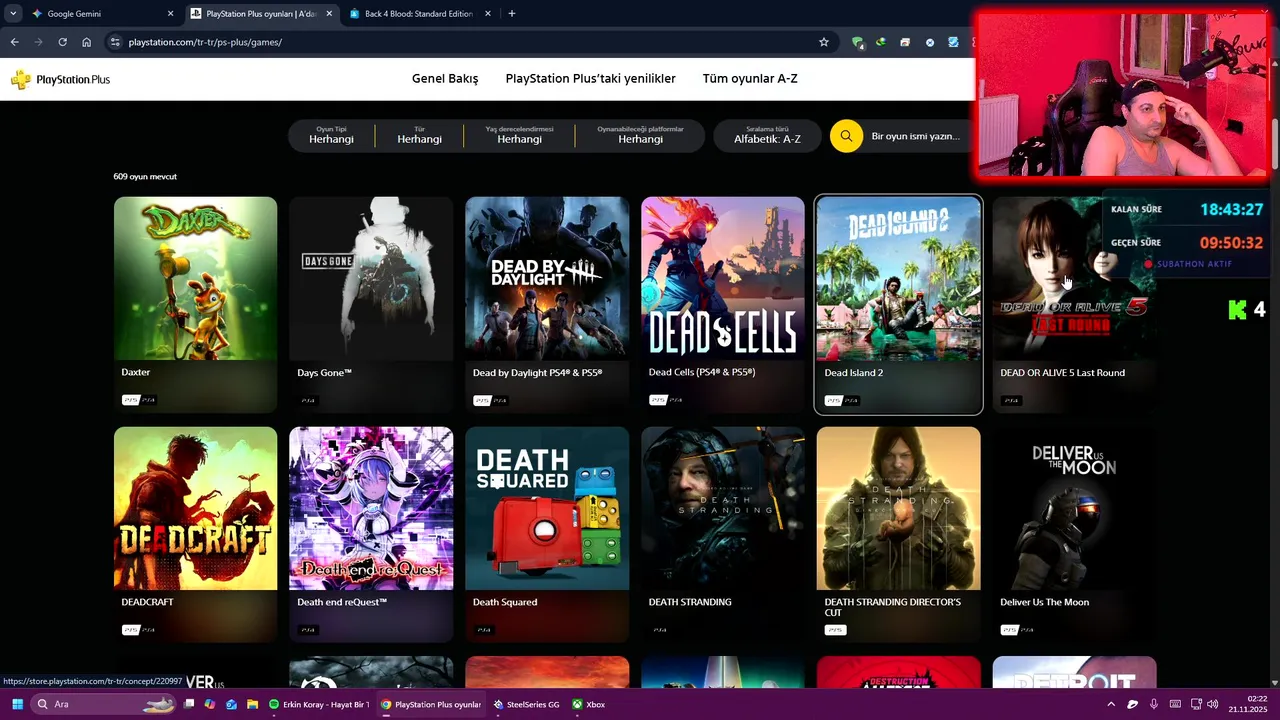1280x720 pixels.
Task: Click the green shield extension icon
Action: (x=857, y=42)
